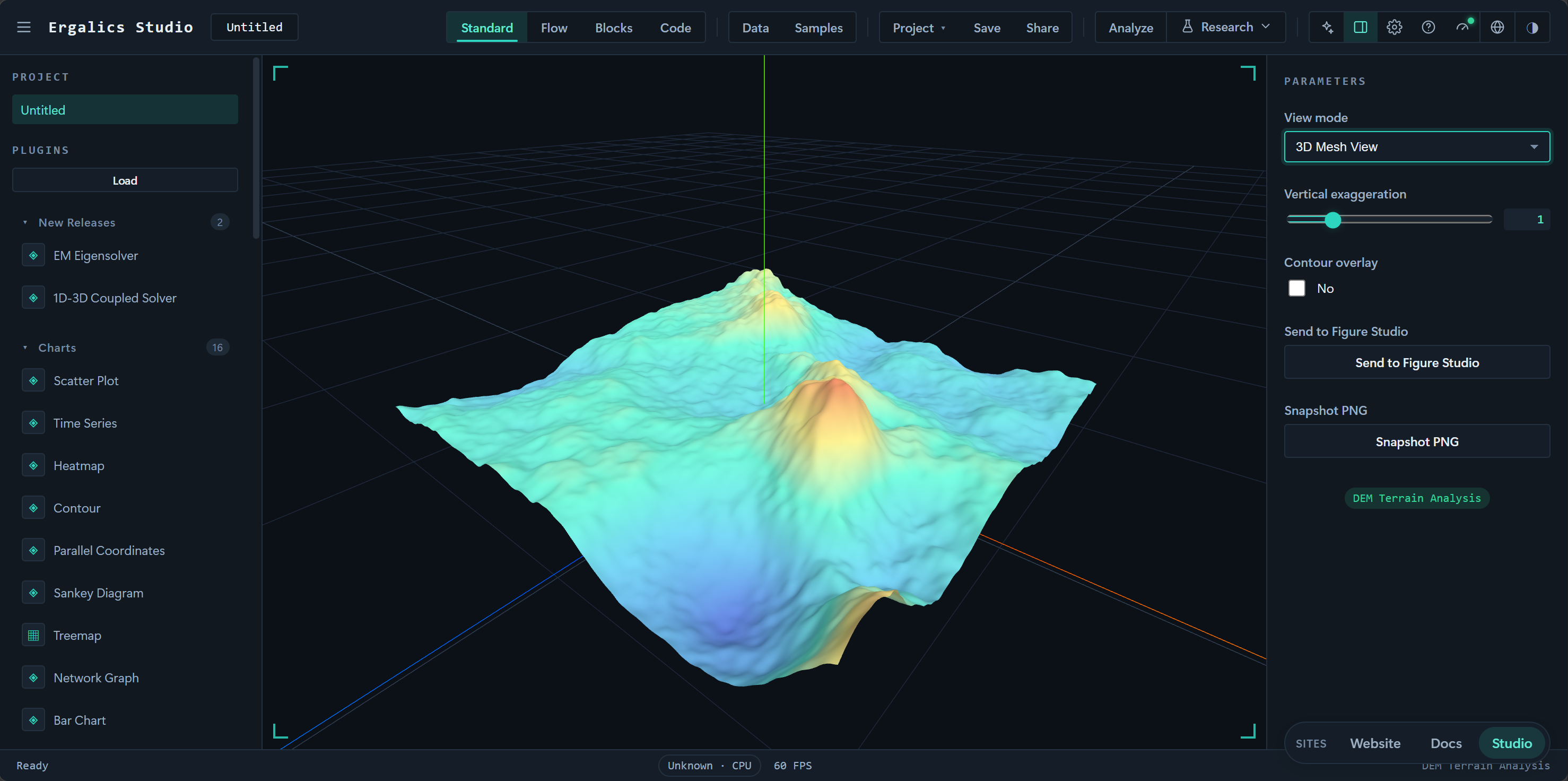1568x781 pixels.
Task: Toggle the side panel layout icon
Action: tap(1361, 28)
